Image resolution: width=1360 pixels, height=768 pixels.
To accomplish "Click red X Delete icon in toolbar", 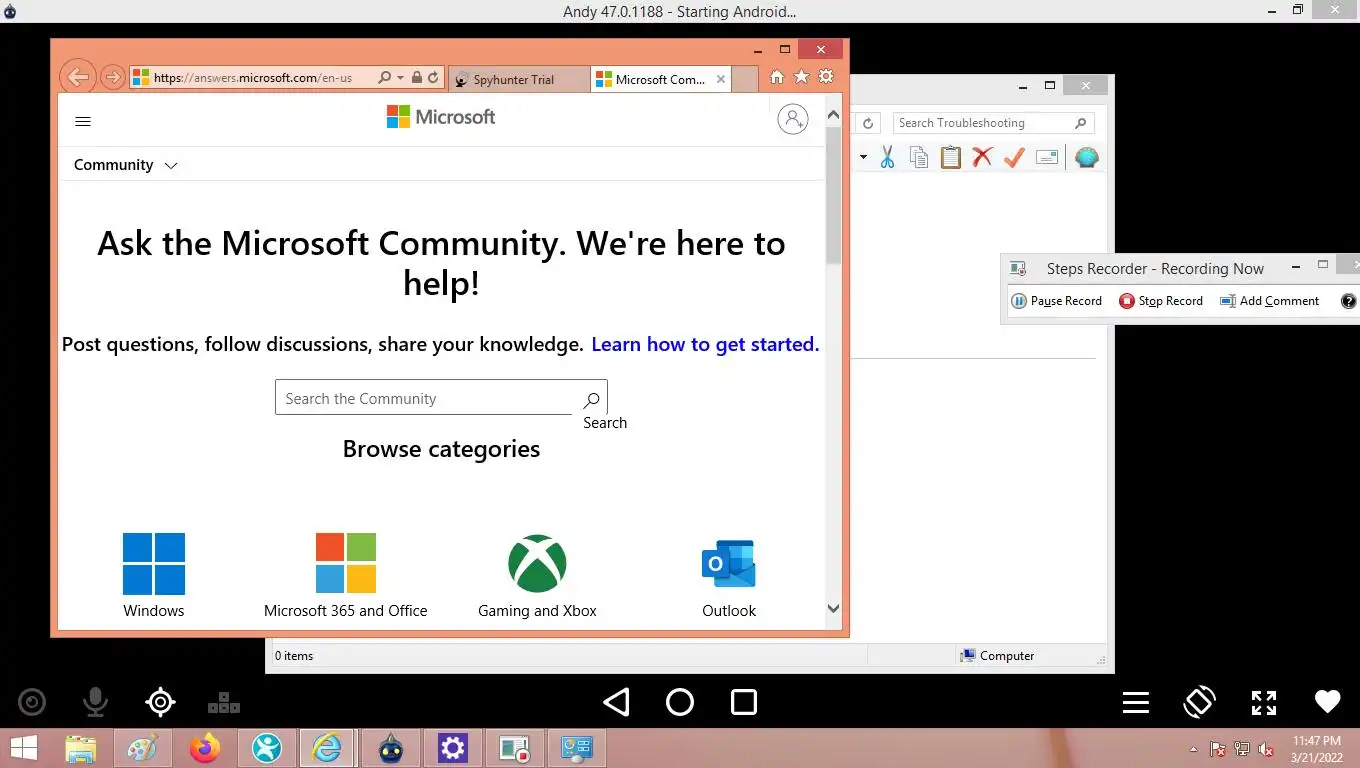I will (x=982, y=157).
